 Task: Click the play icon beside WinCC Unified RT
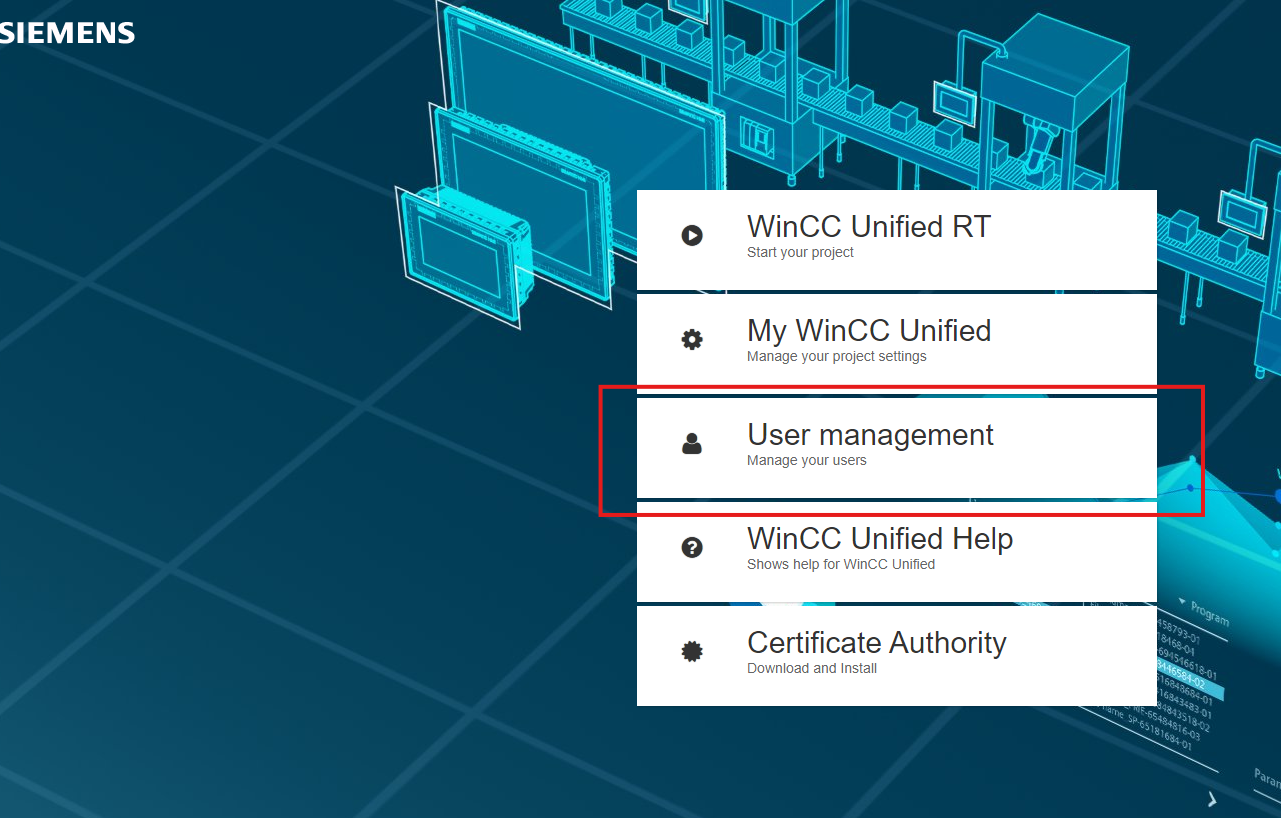coord(692,236)
